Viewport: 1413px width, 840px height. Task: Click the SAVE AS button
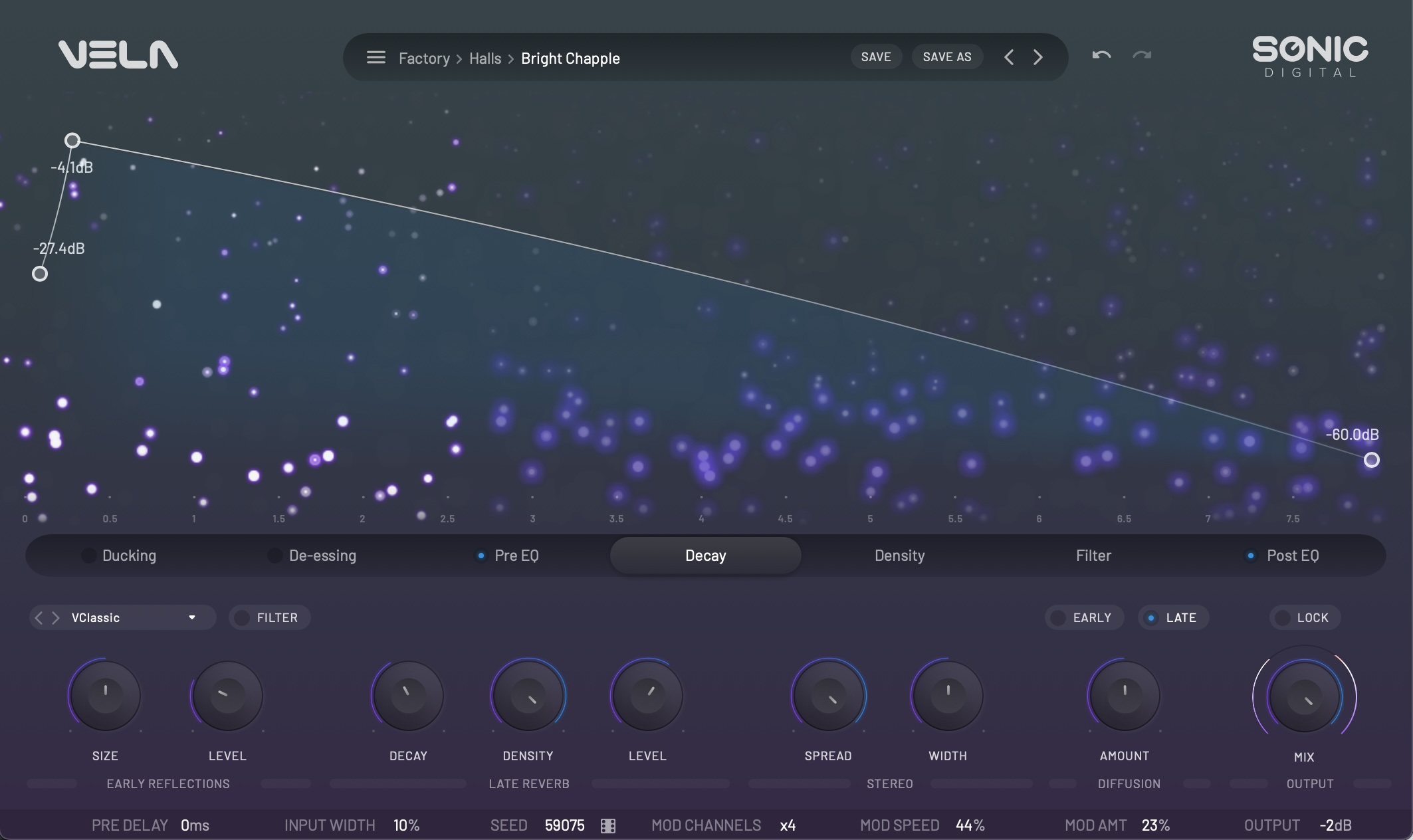point(947,57)
